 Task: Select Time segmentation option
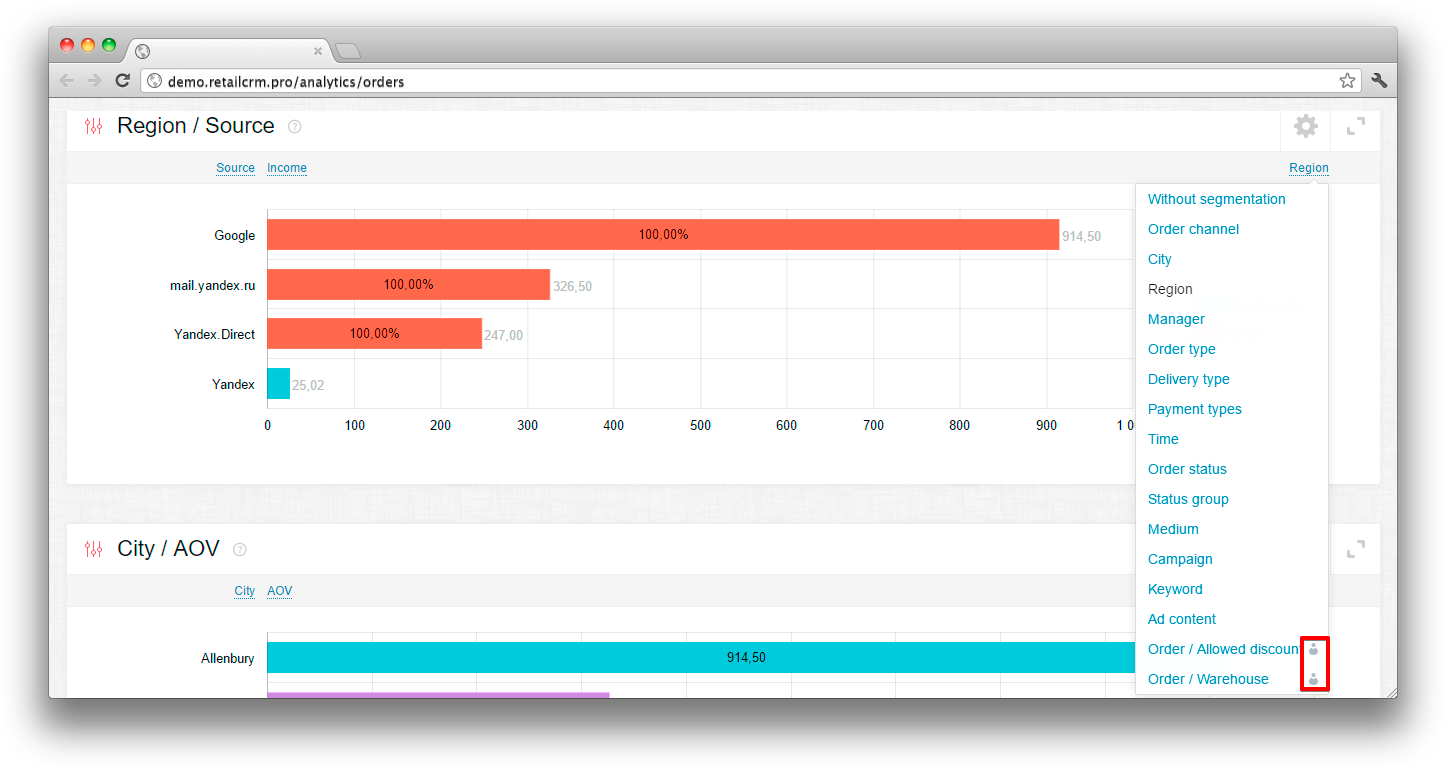1163,439
